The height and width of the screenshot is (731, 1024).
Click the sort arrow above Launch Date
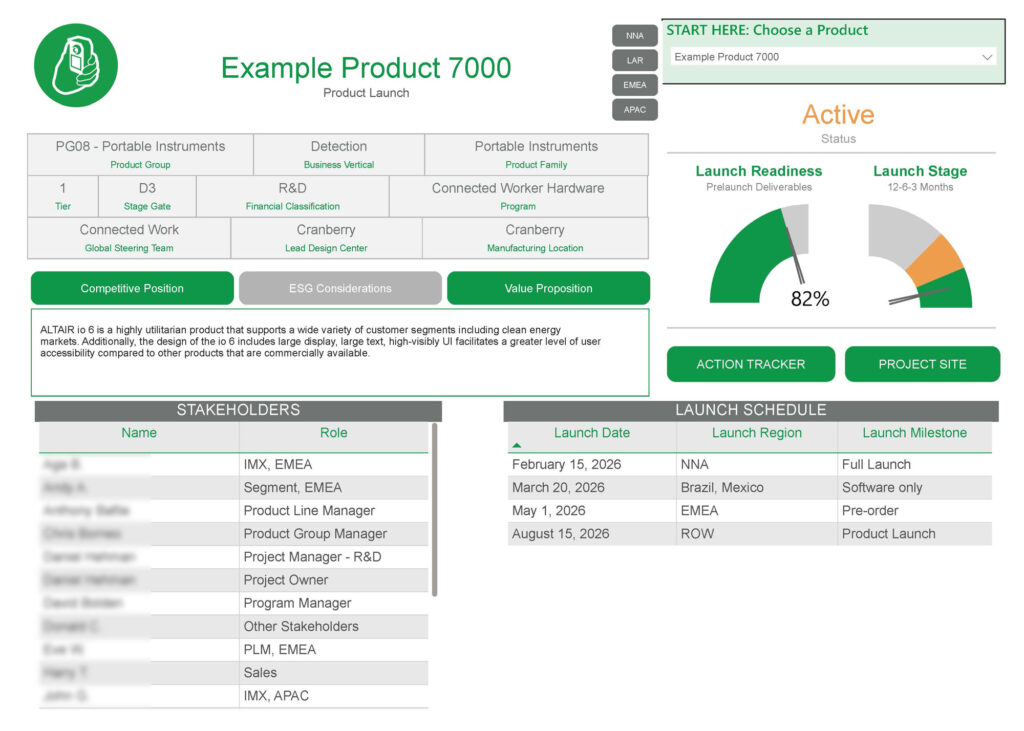coord(516,445)
